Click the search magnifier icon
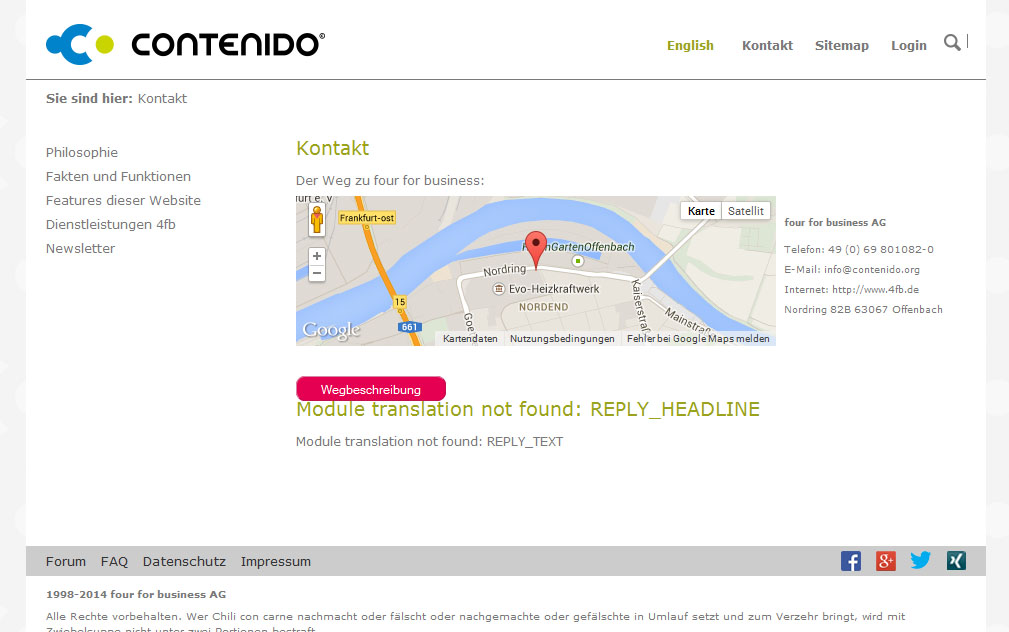The width and height of the screenshot is (1009, 632). coord(952,42)
